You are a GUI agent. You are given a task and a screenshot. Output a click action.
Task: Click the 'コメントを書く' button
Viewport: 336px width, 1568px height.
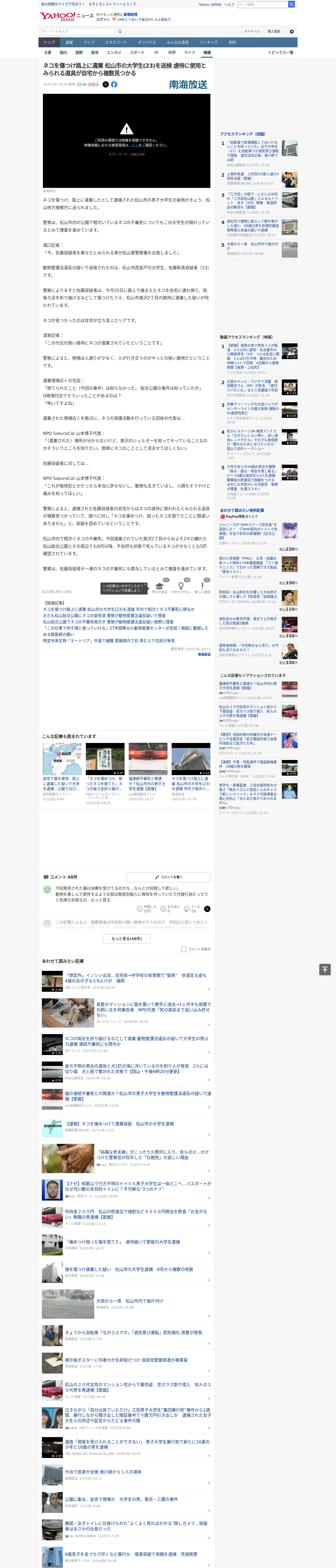click(168, 877)
